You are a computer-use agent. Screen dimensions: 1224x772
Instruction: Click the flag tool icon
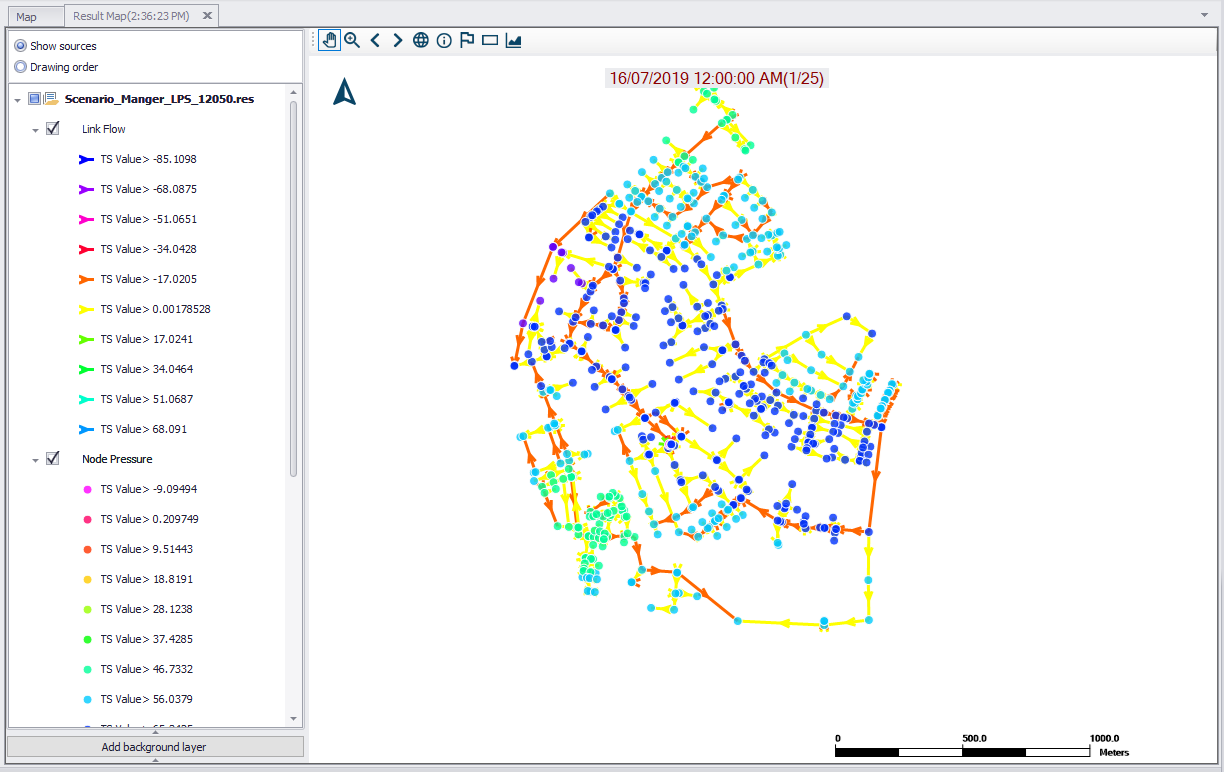click(x=467, y=40)
